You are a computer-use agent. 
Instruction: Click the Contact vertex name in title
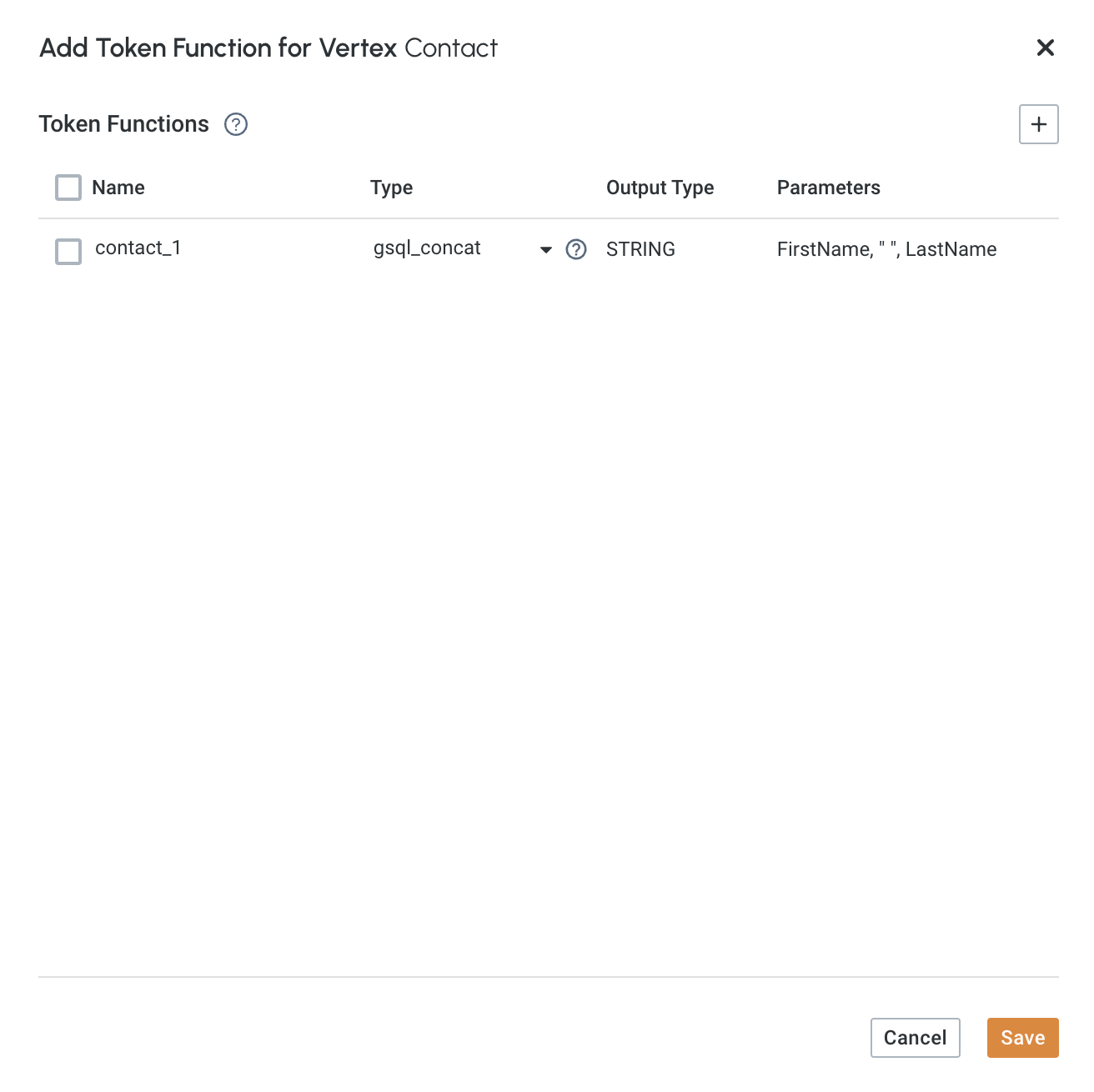[451, 48]
